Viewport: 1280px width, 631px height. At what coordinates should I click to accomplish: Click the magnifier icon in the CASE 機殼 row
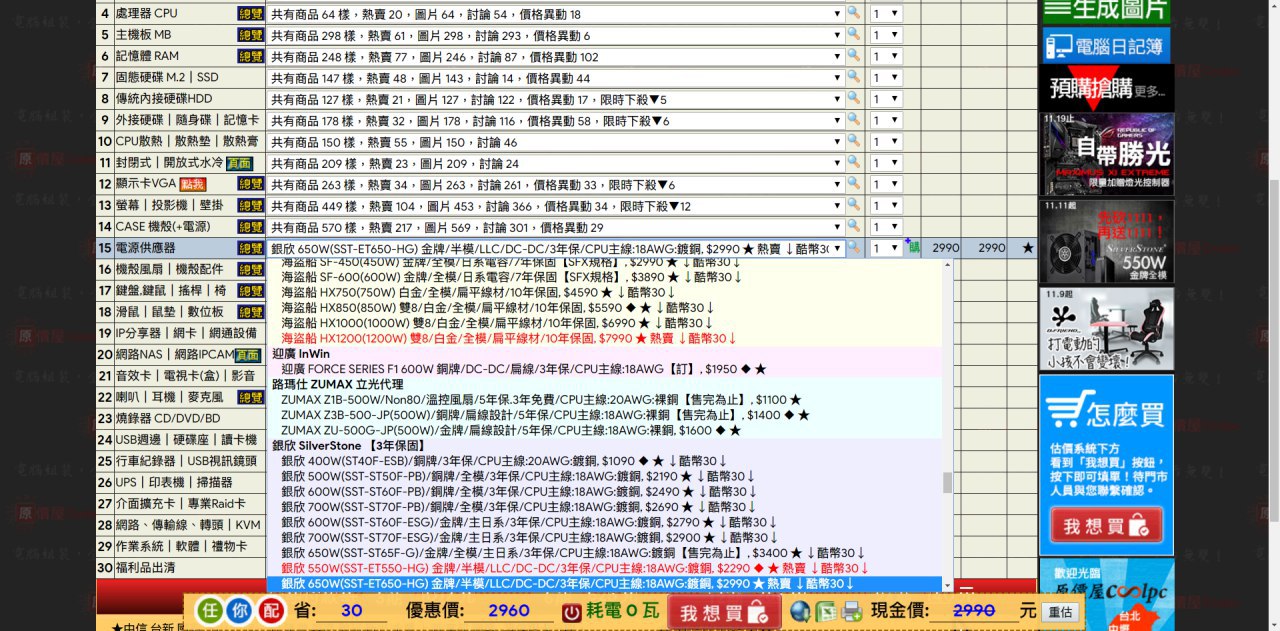853,227
